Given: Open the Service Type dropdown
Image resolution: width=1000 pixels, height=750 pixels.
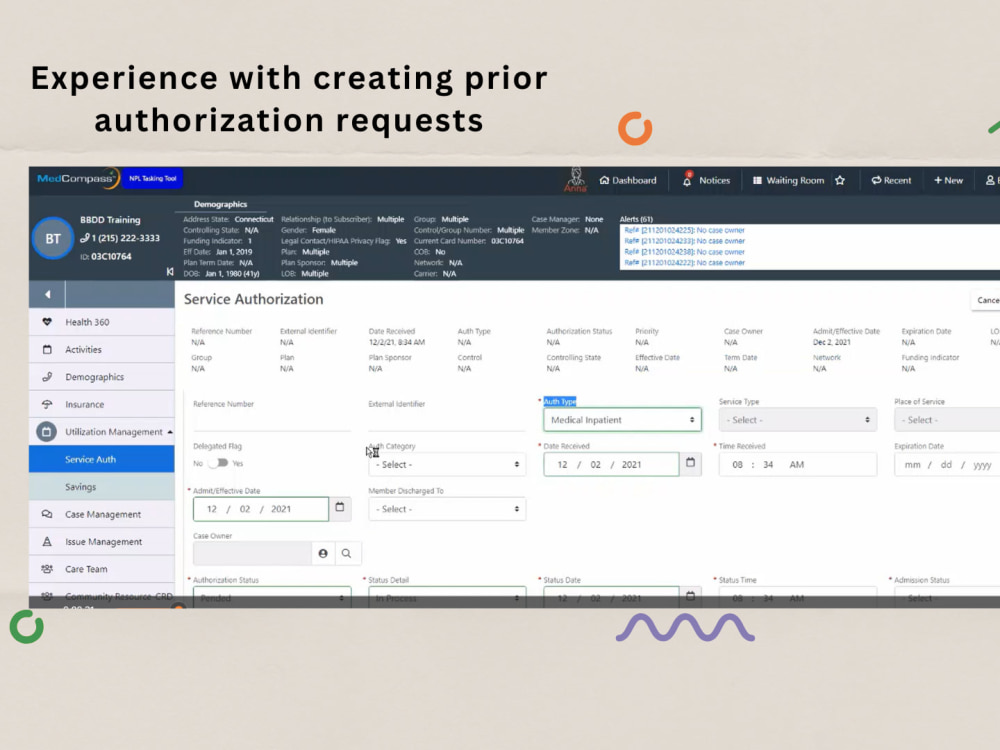Looking at the screenshot, I should (798, 420).
